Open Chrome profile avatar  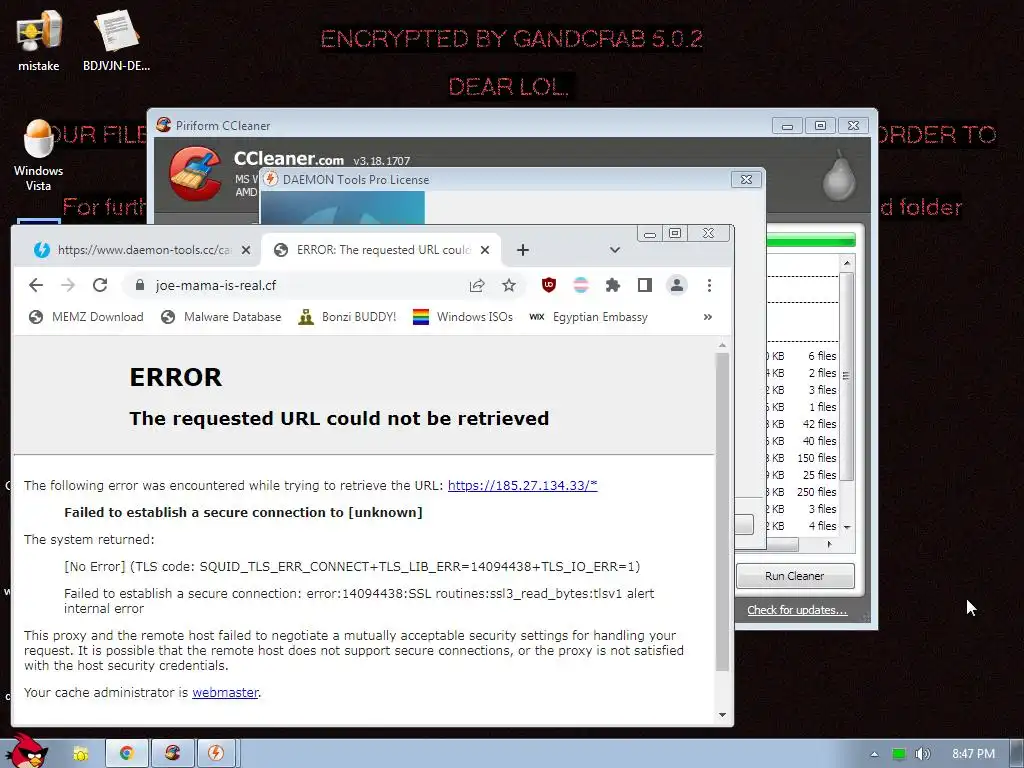point(677,285)
